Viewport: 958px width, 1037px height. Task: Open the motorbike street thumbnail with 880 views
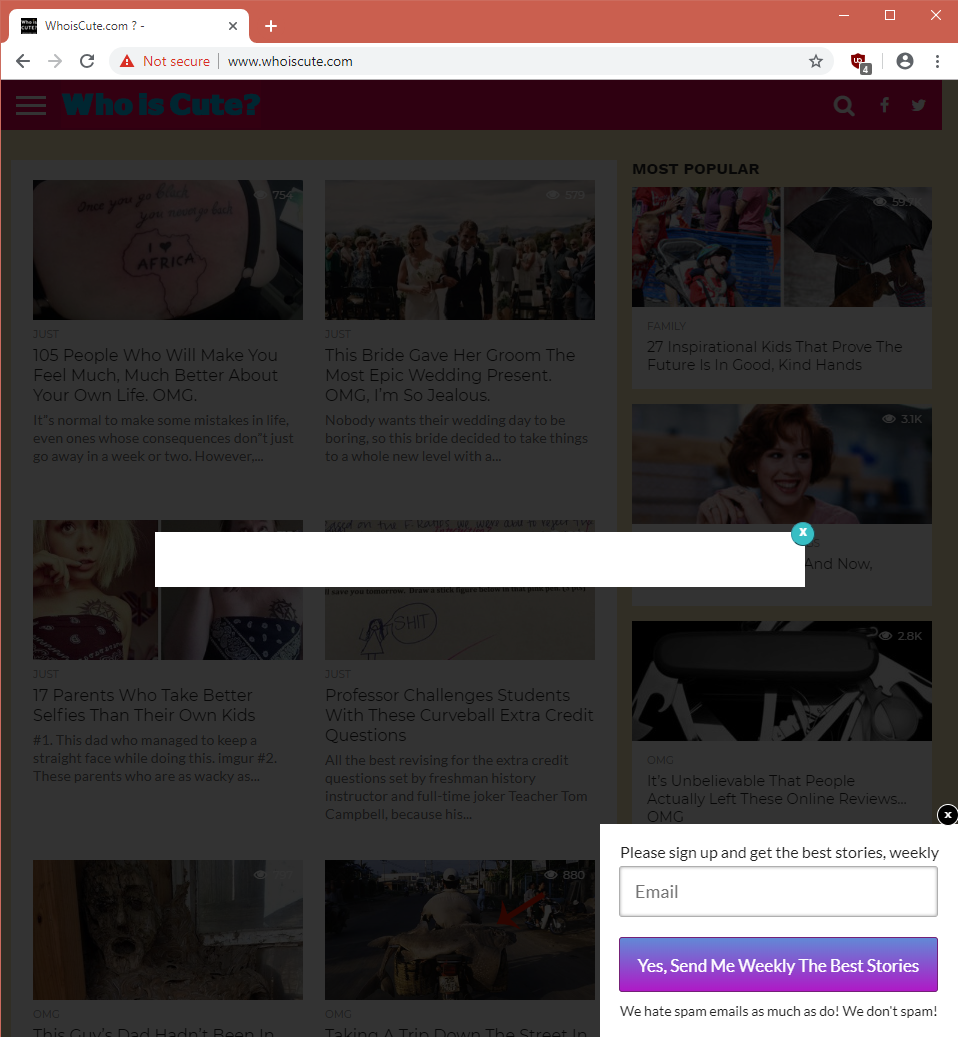coord(459,930)
